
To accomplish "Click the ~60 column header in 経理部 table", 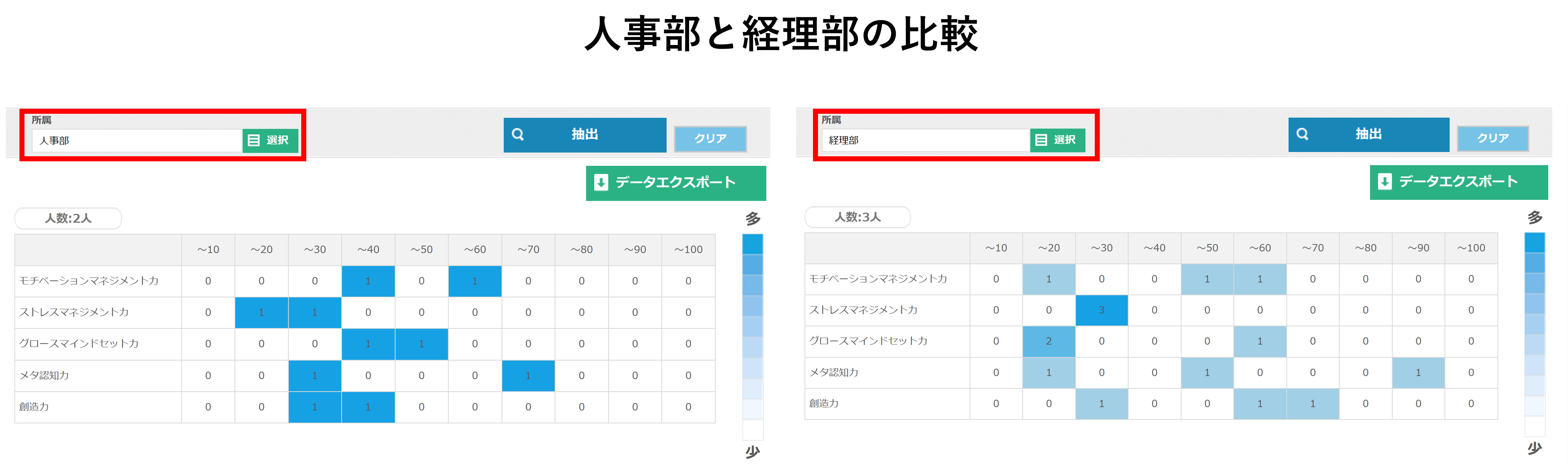I will [x=1260, y=248].
